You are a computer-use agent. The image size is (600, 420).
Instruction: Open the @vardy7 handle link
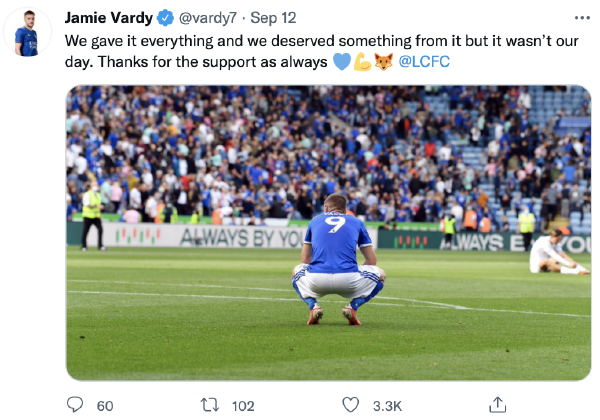pos(208,18)
